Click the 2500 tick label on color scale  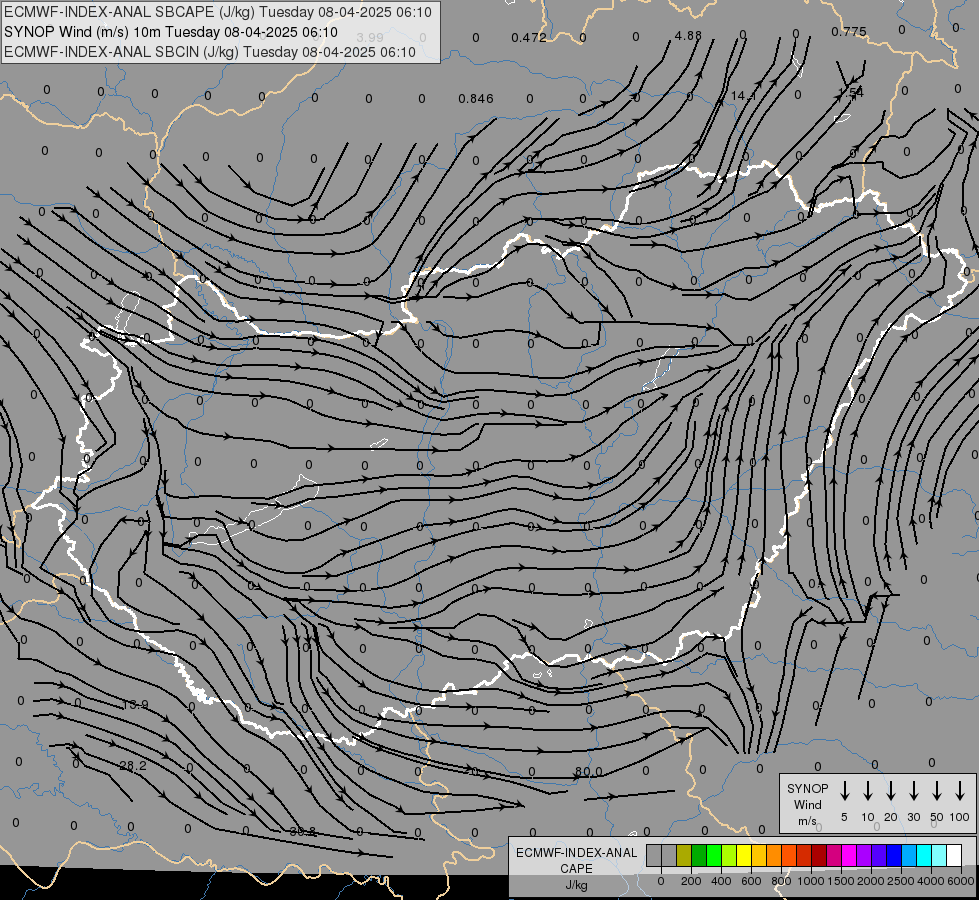(901, 881)
